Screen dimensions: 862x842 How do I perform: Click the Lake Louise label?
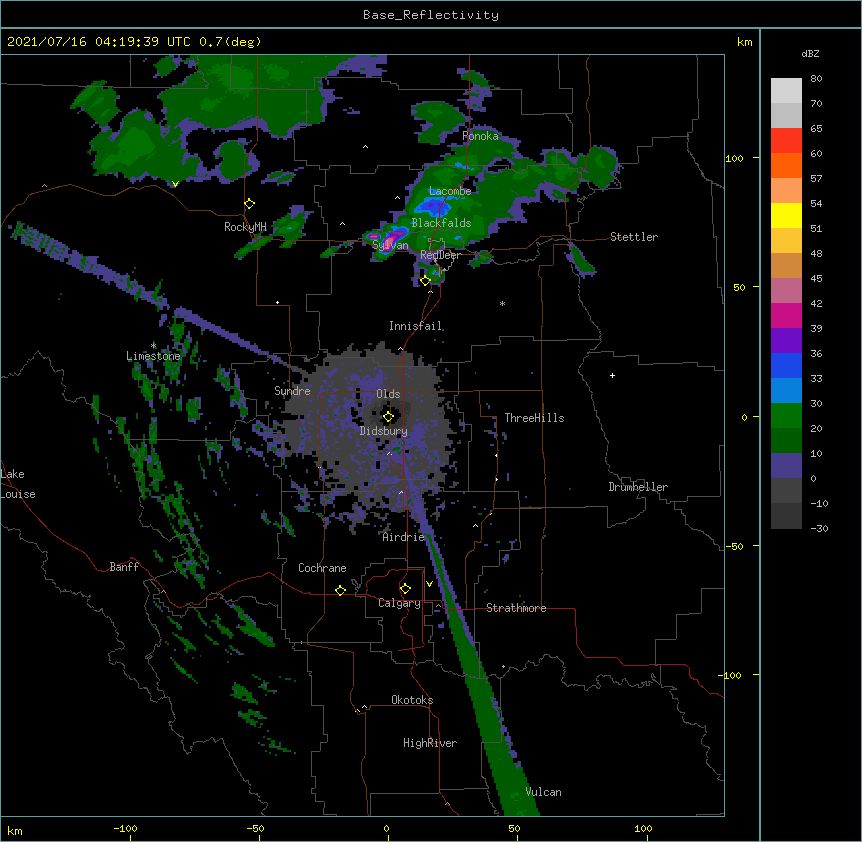tap(18, 484)
